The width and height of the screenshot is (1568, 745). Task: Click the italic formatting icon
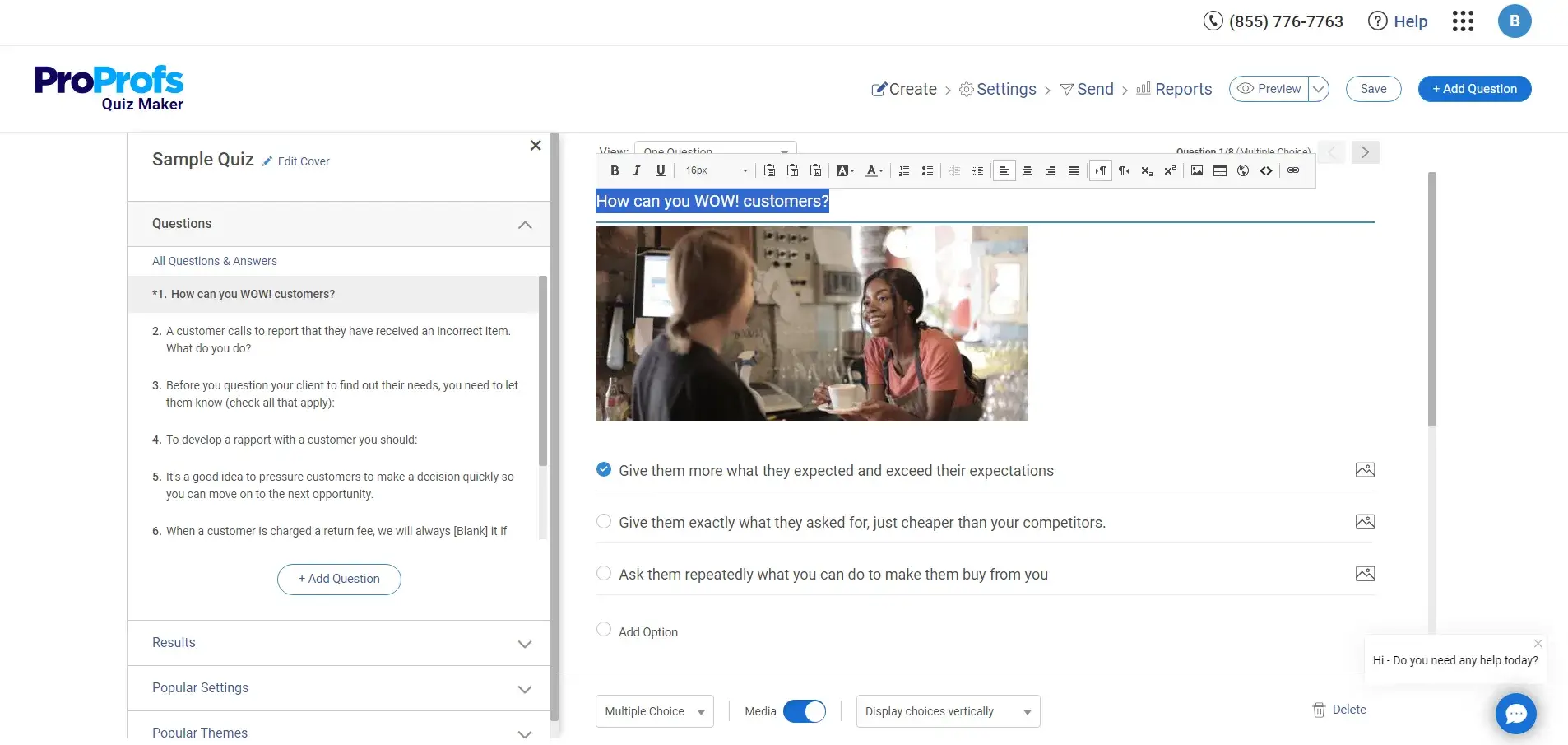point(637,170)
